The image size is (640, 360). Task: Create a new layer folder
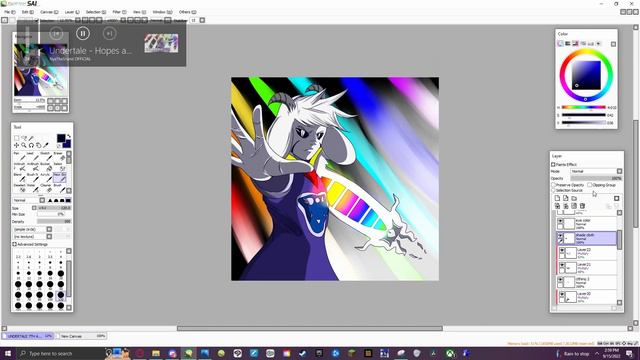574,198
